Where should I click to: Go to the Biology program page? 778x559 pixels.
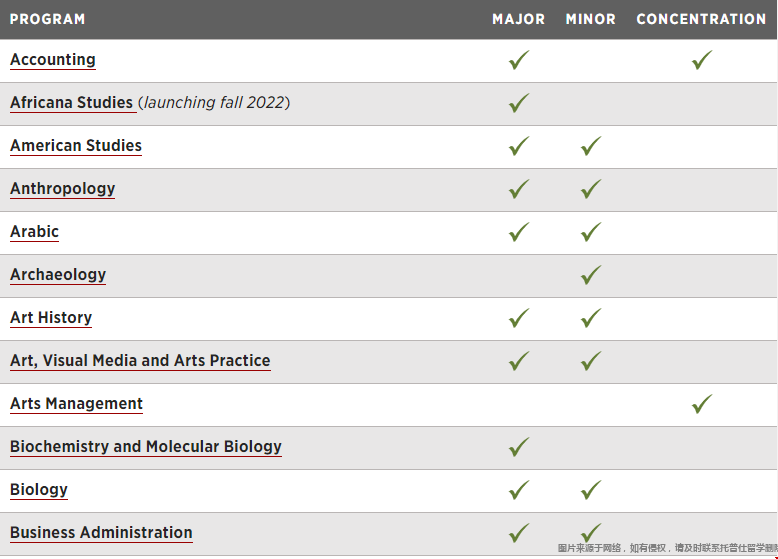pyautogui.click(x=39, y=490)
